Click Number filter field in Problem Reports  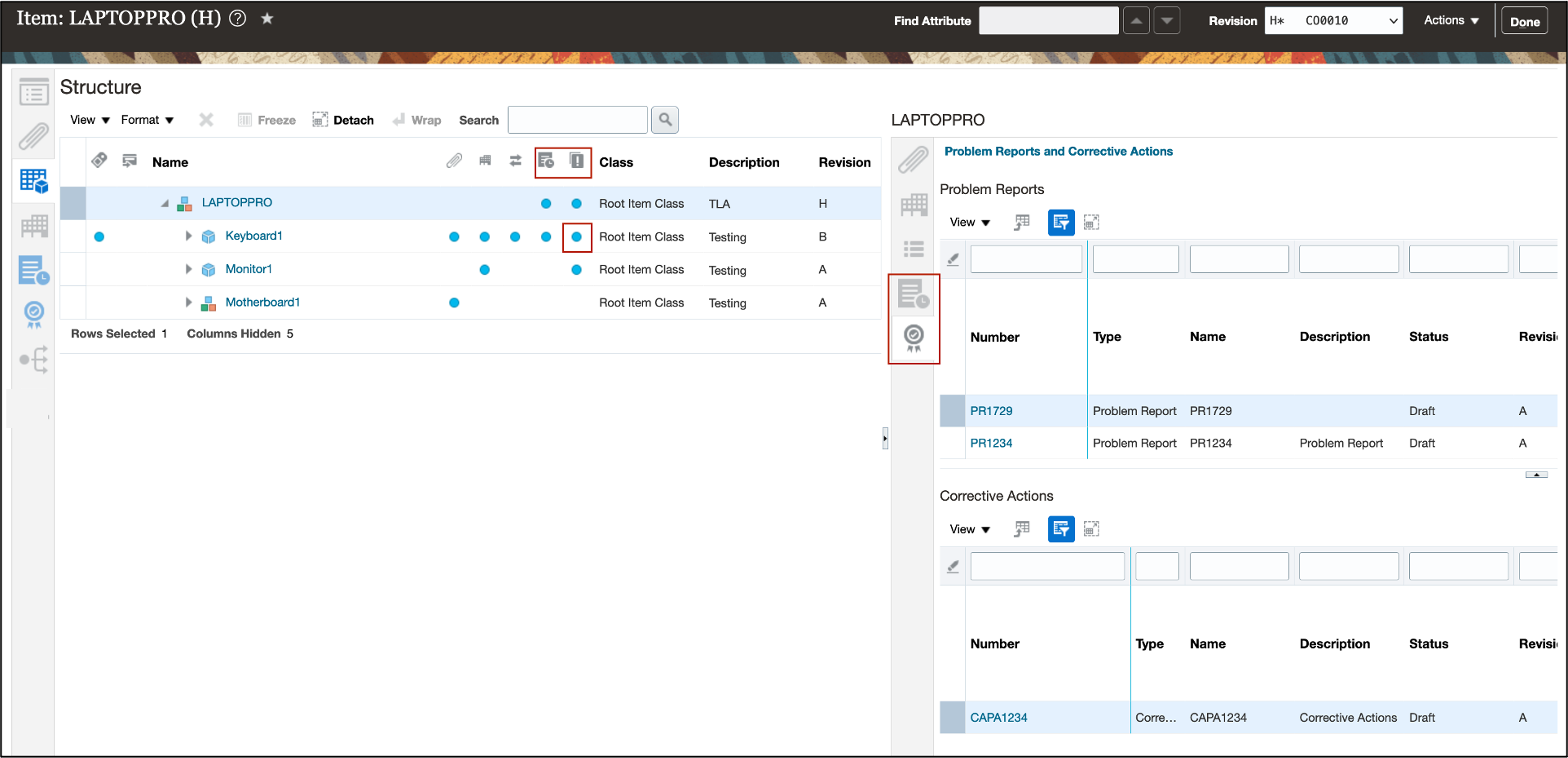1026,259
